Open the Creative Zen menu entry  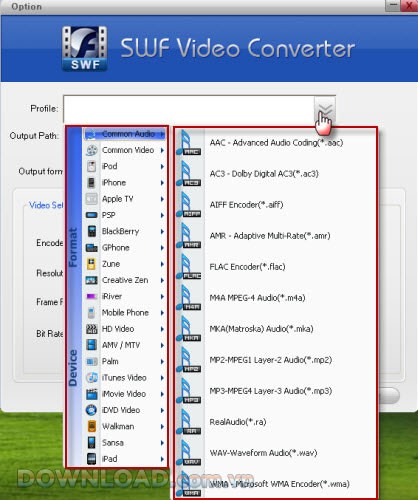(125, 280)
